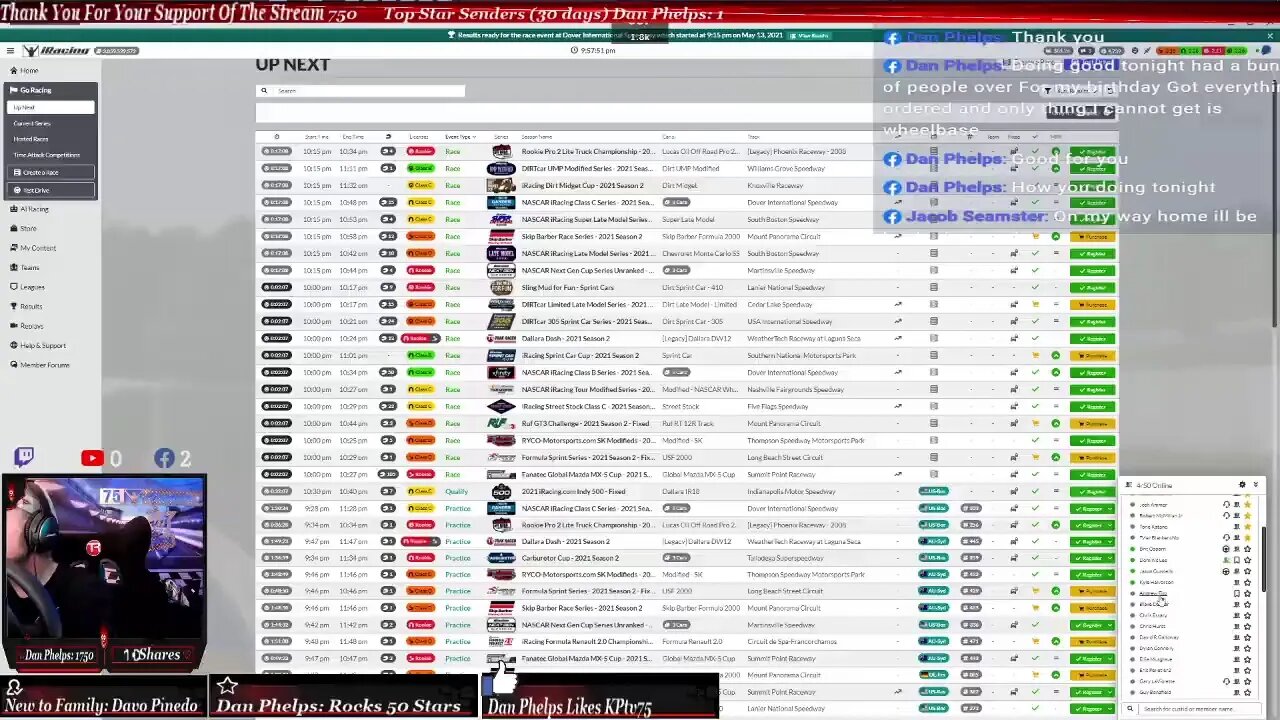Viewport: 1280px width, 720px height.
Task: Favorite Eric Osborn using the star
Action: click(x=1247, y=549)
